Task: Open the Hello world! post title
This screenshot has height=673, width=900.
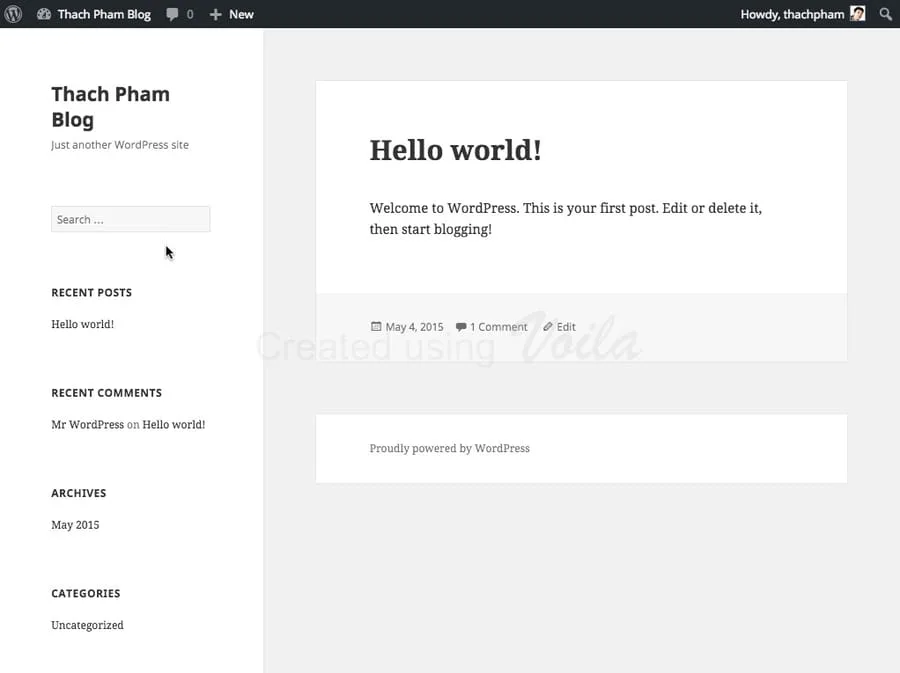Action: click(x=456, y=149)
